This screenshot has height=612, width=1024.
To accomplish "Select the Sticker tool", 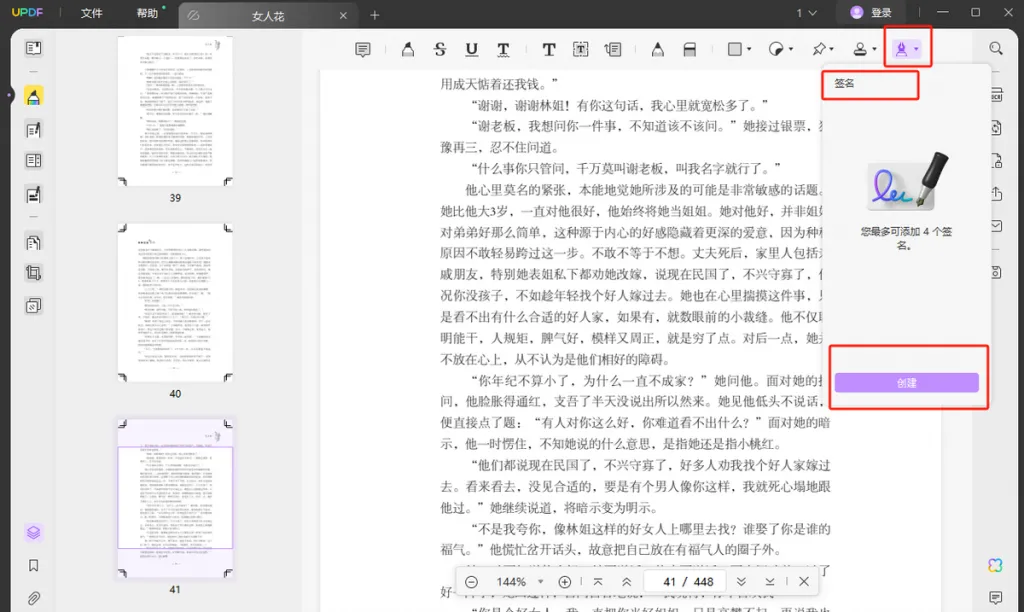I will [776, 49].
